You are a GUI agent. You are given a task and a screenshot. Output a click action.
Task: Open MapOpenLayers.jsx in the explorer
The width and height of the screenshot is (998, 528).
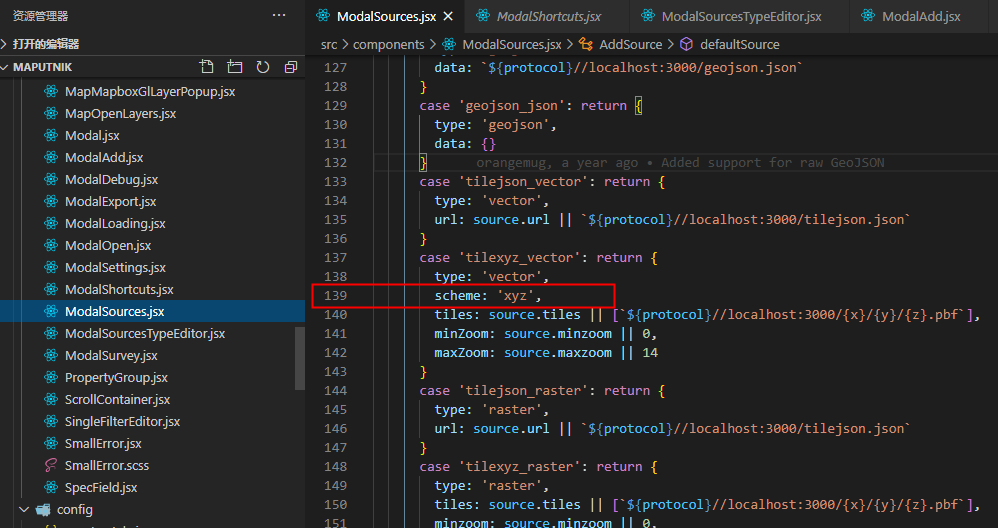(x=120, y=113)
